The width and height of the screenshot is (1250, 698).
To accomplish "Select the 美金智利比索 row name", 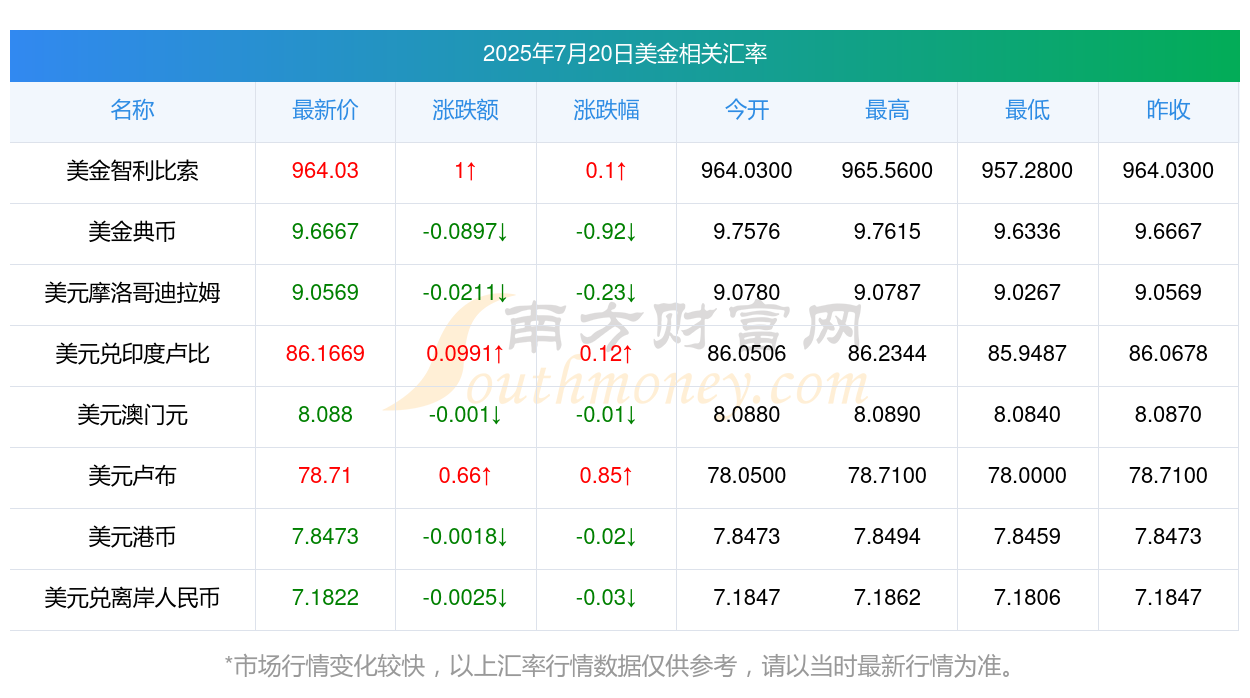I will click(132, 171).
